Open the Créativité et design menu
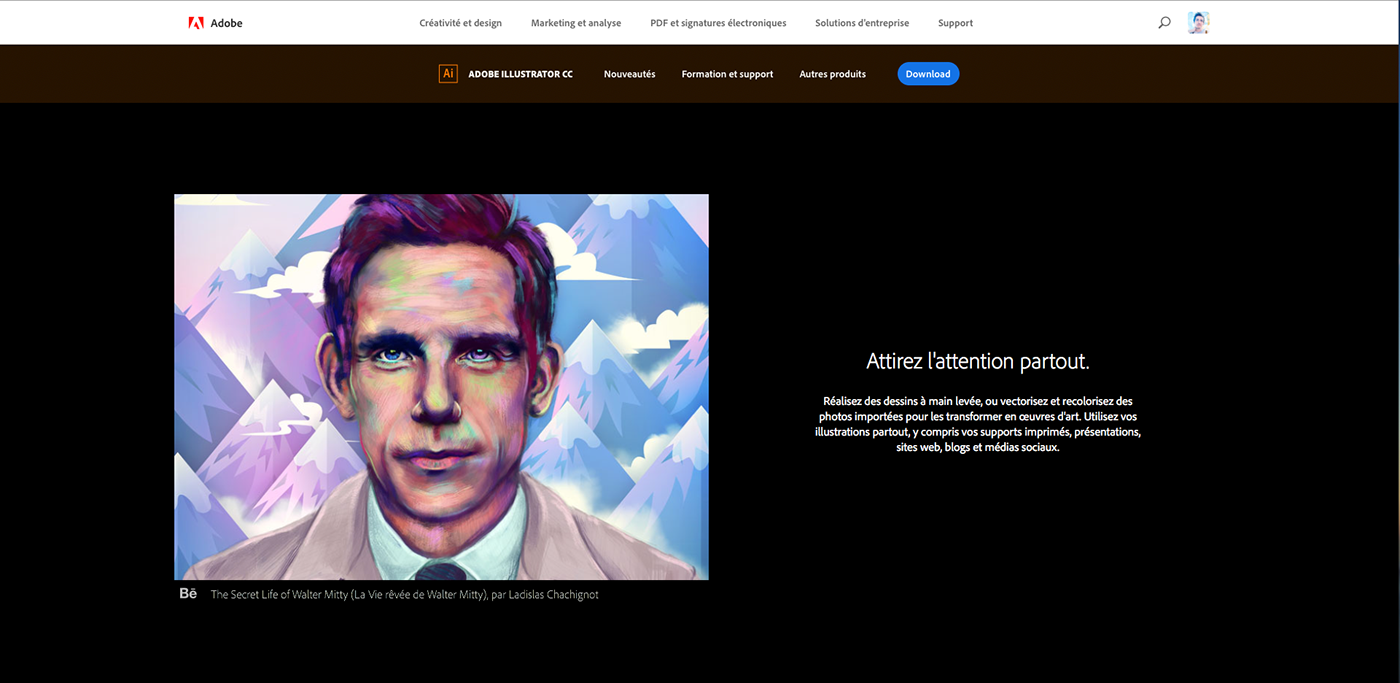Screen dimensions: 1400x683 pyautogui.click(x=460, y=23)
